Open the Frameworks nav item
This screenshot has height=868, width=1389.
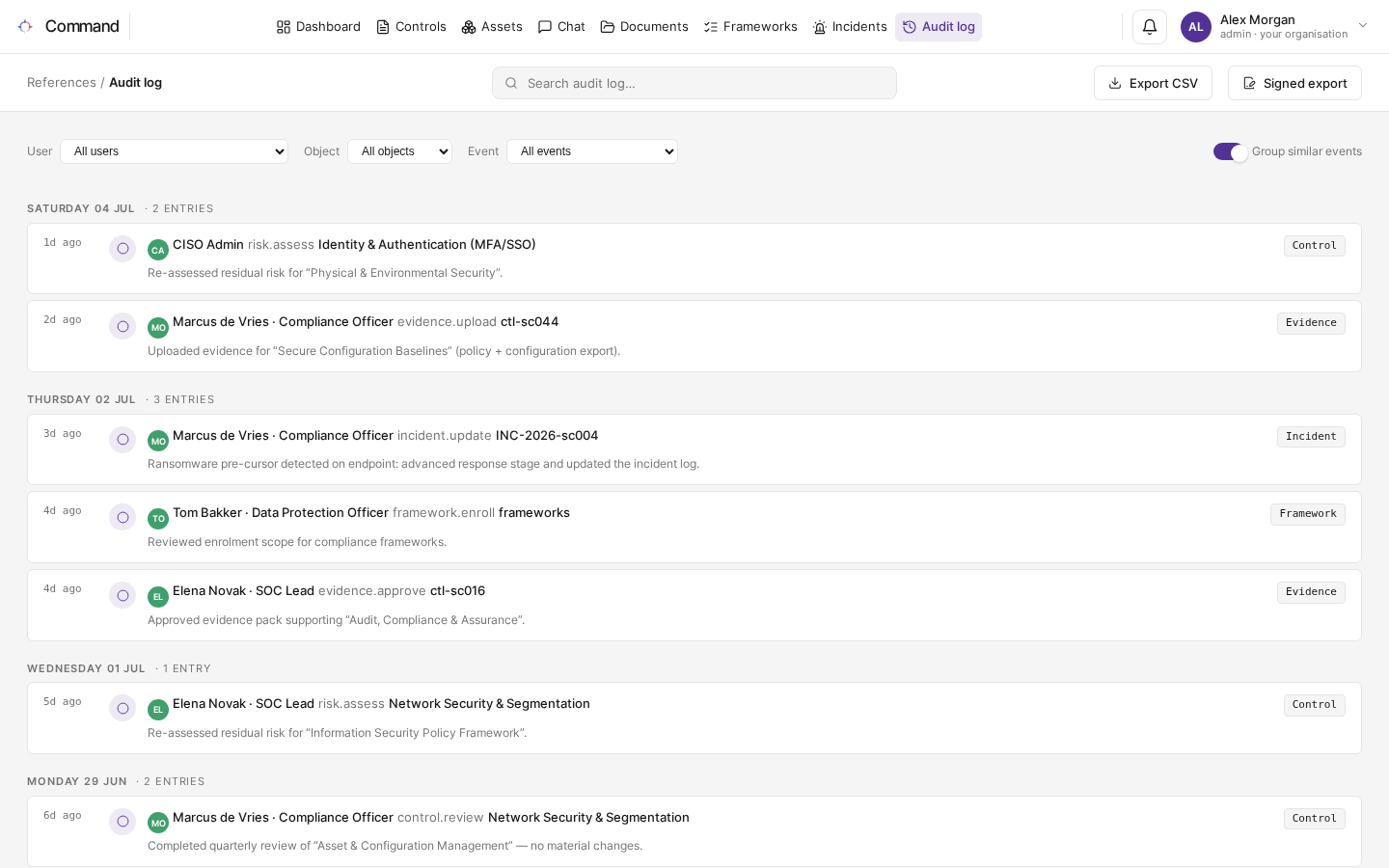pos(750,27)
